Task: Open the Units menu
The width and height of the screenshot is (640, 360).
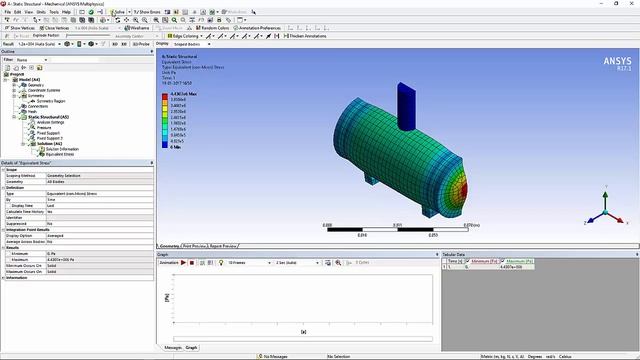Action: coord(41,12)
